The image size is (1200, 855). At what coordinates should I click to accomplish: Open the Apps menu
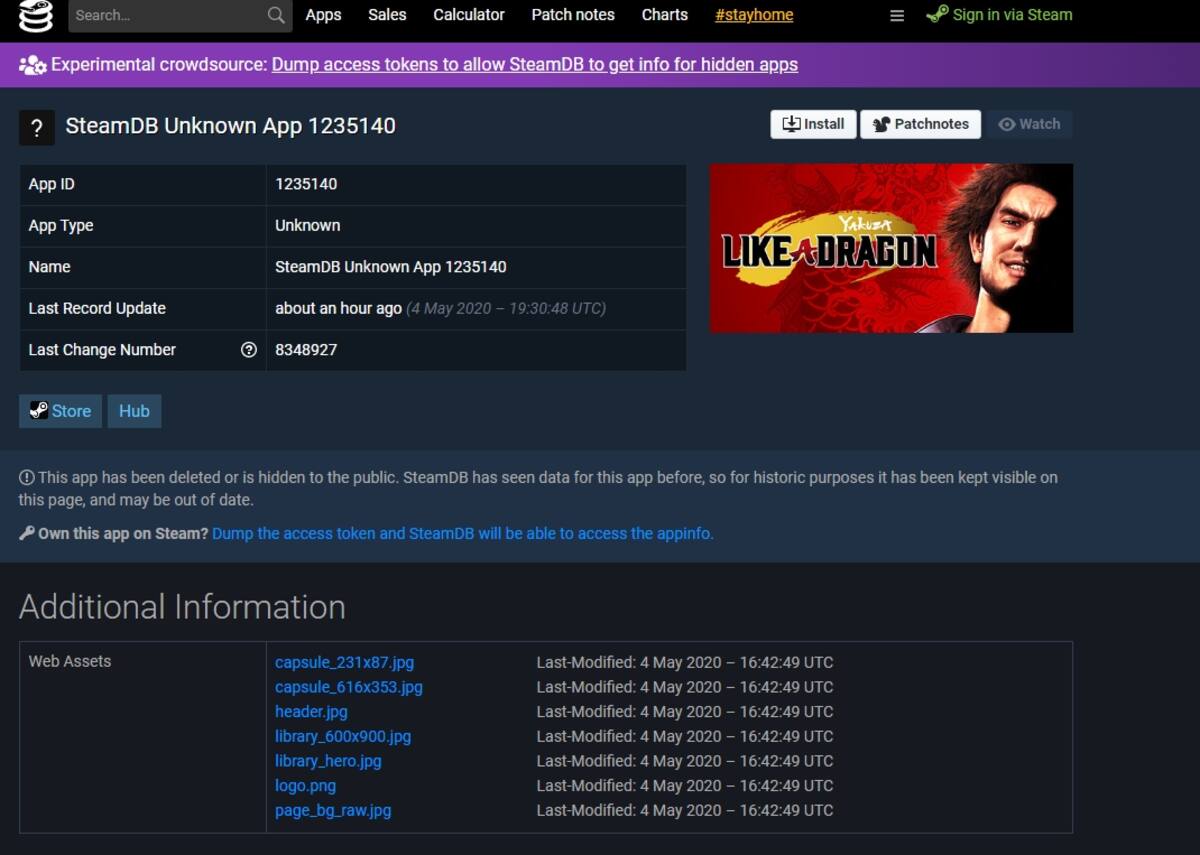click(323, 15)
